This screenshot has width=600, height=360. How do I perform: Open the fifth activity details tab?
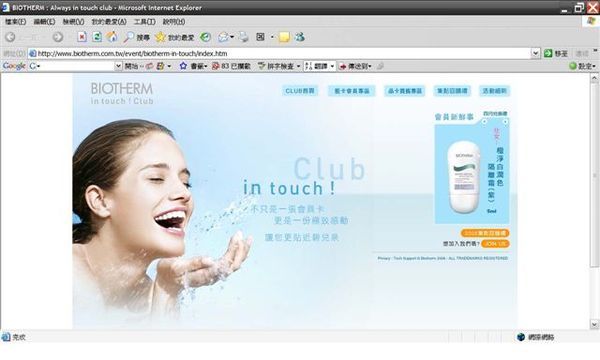494,91
